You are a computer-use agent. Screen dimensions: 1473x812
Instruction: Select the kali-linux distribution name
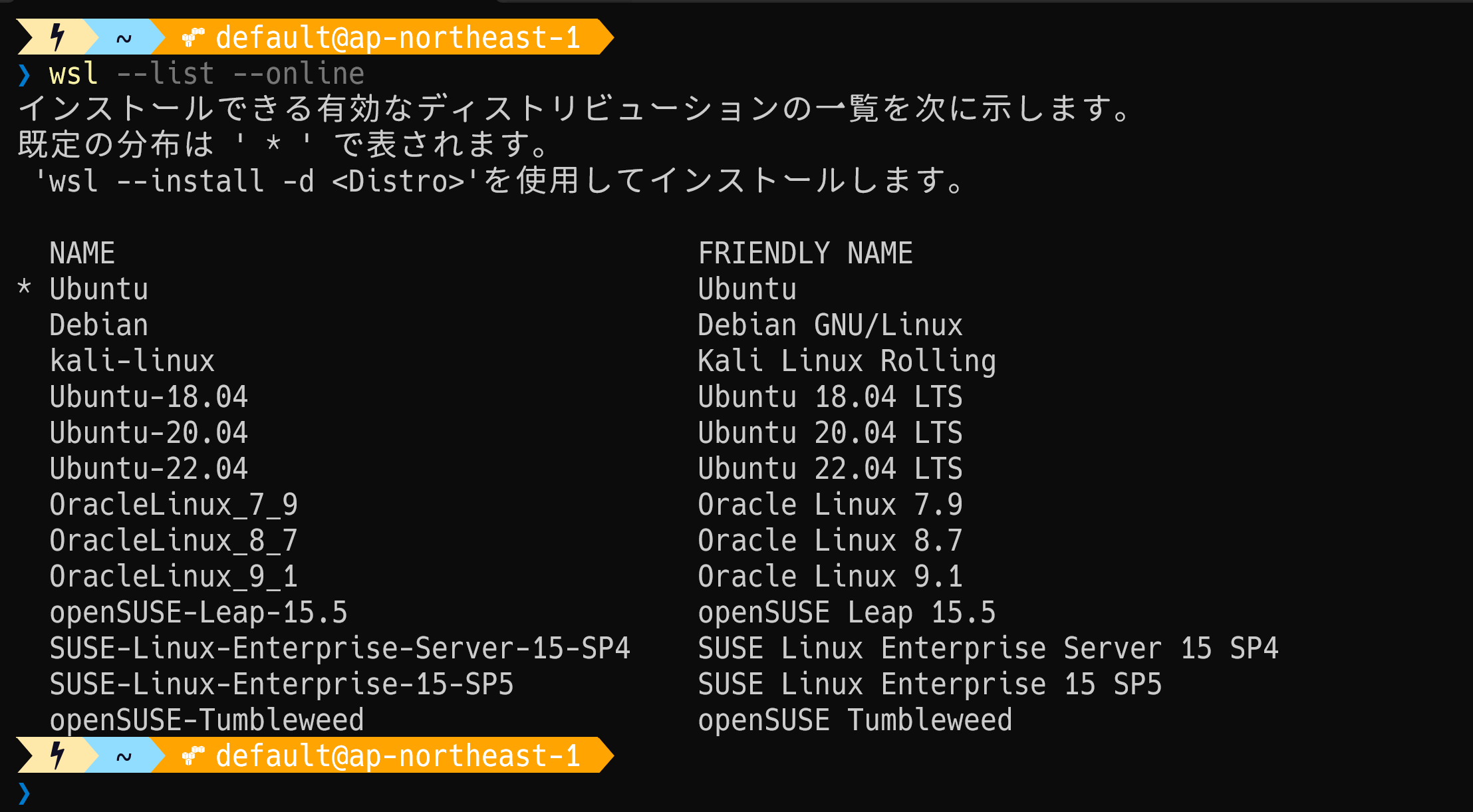[x=132, y=360]
